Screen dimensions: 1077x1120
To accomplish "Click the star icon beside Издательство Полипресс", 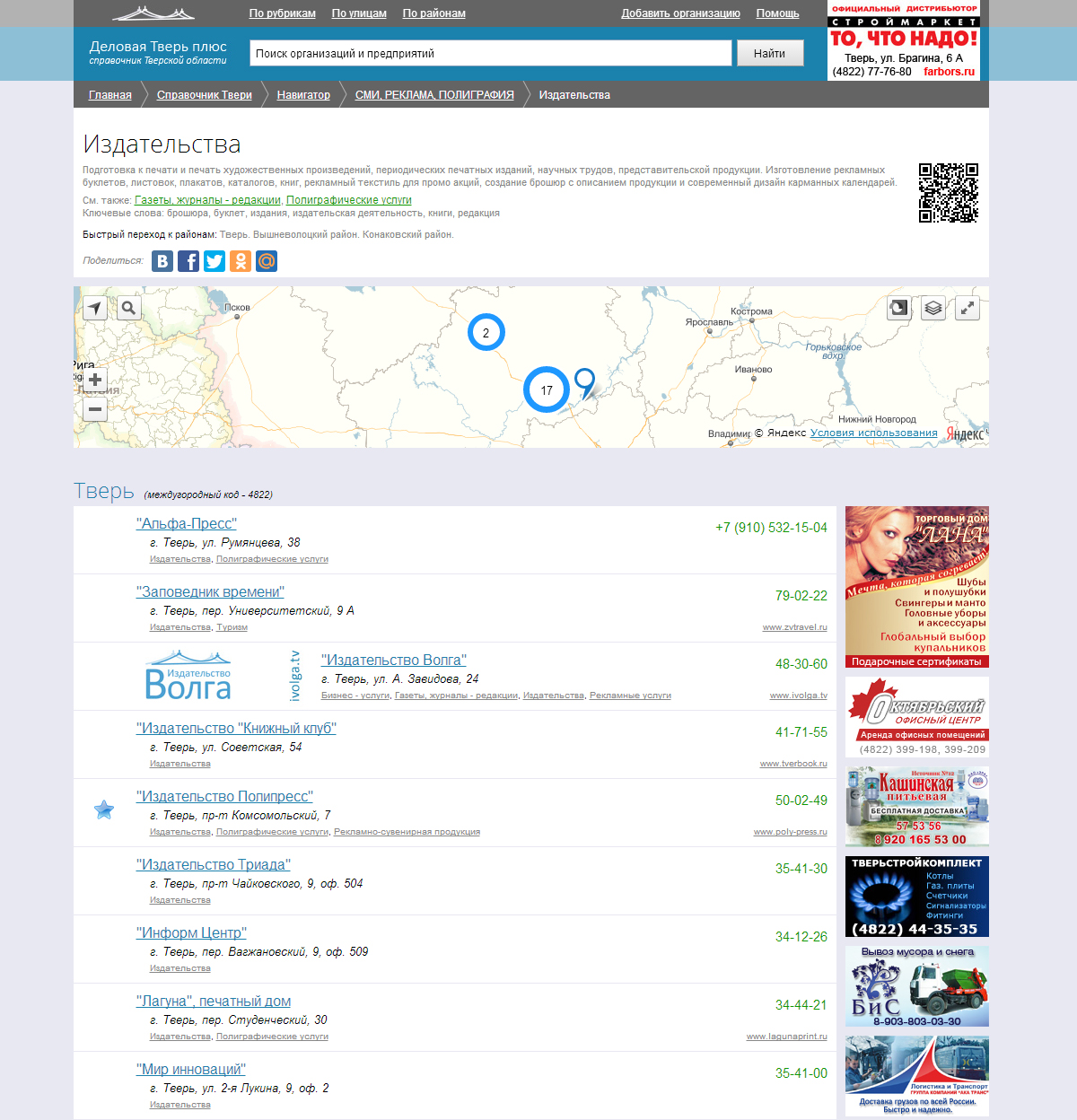I will [x=104, y=810].
